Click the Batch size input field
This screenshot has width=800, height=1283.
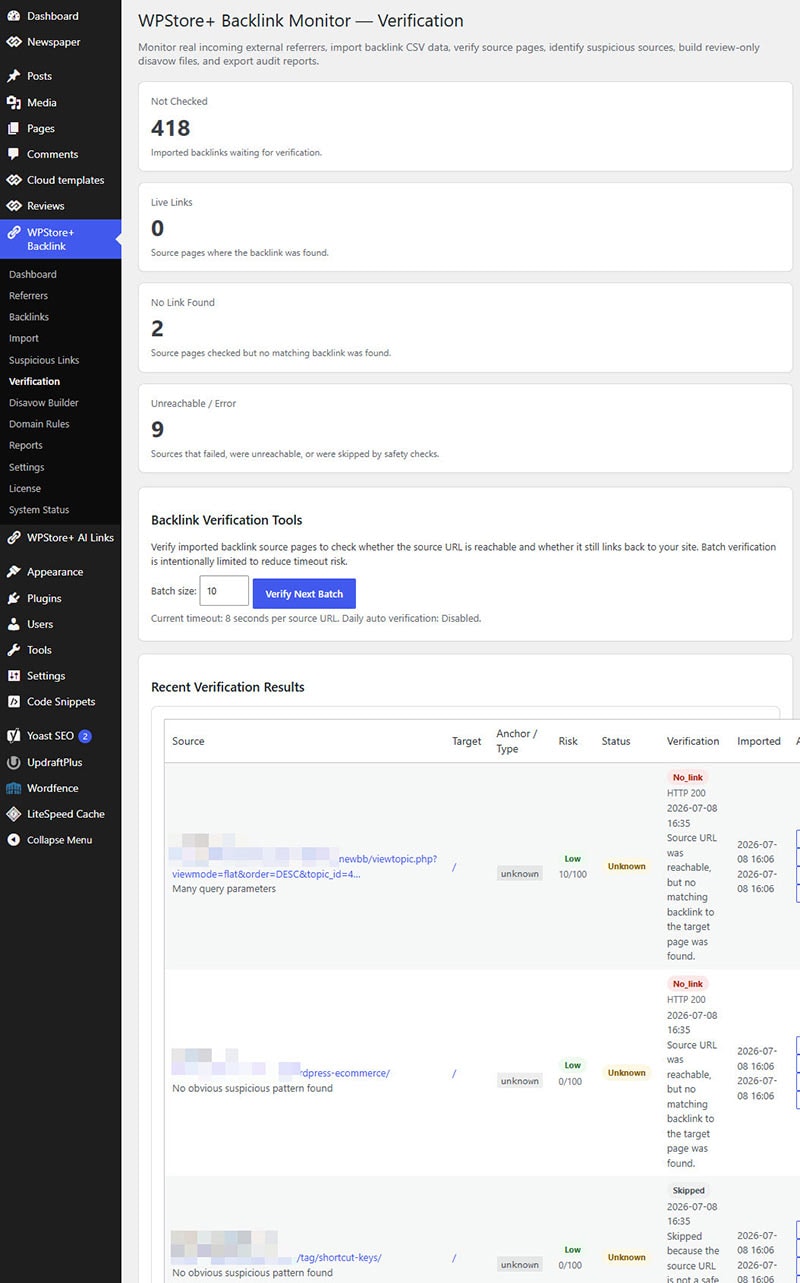point(224,591)
